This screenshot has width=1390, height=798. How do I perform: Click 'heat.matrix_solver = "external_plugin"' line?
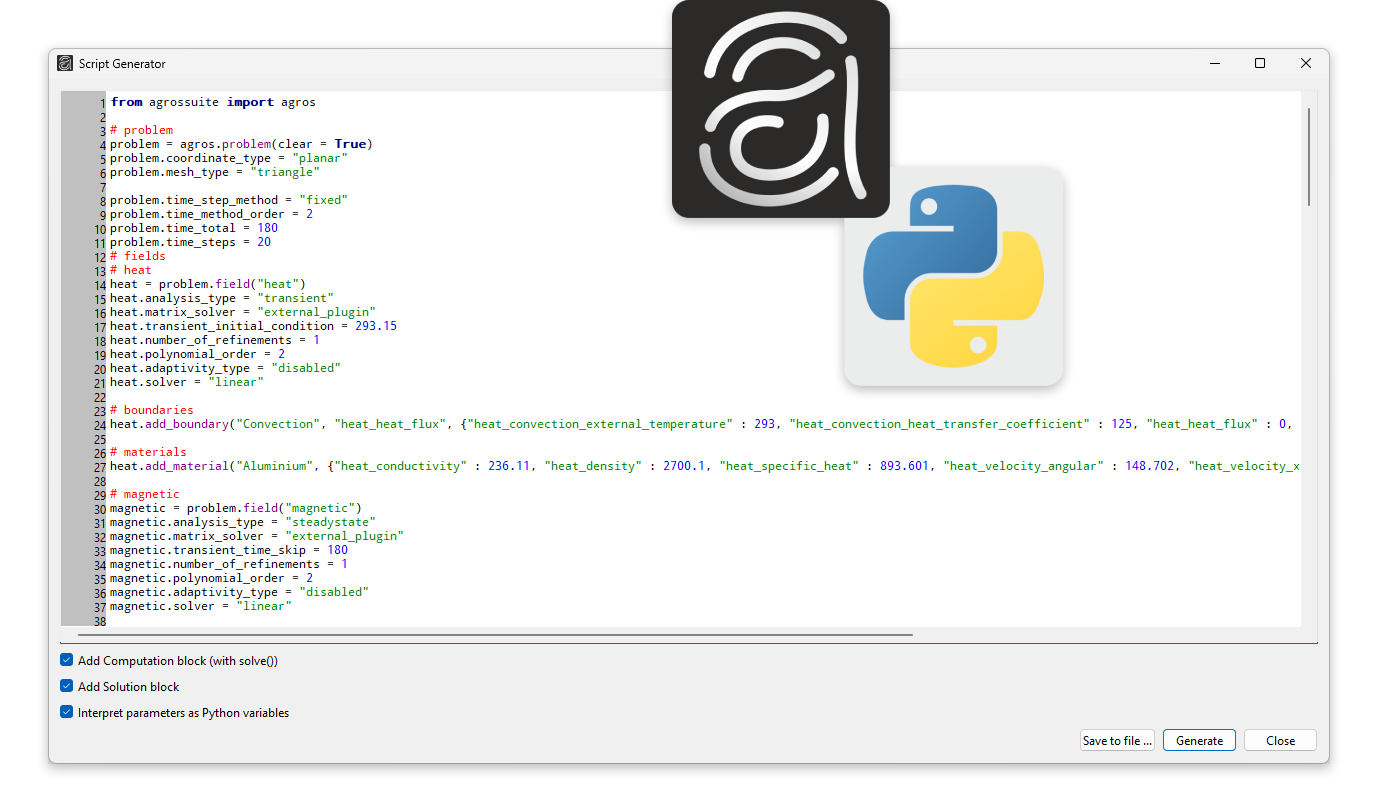pyautogui.click(x=243, y=312)
